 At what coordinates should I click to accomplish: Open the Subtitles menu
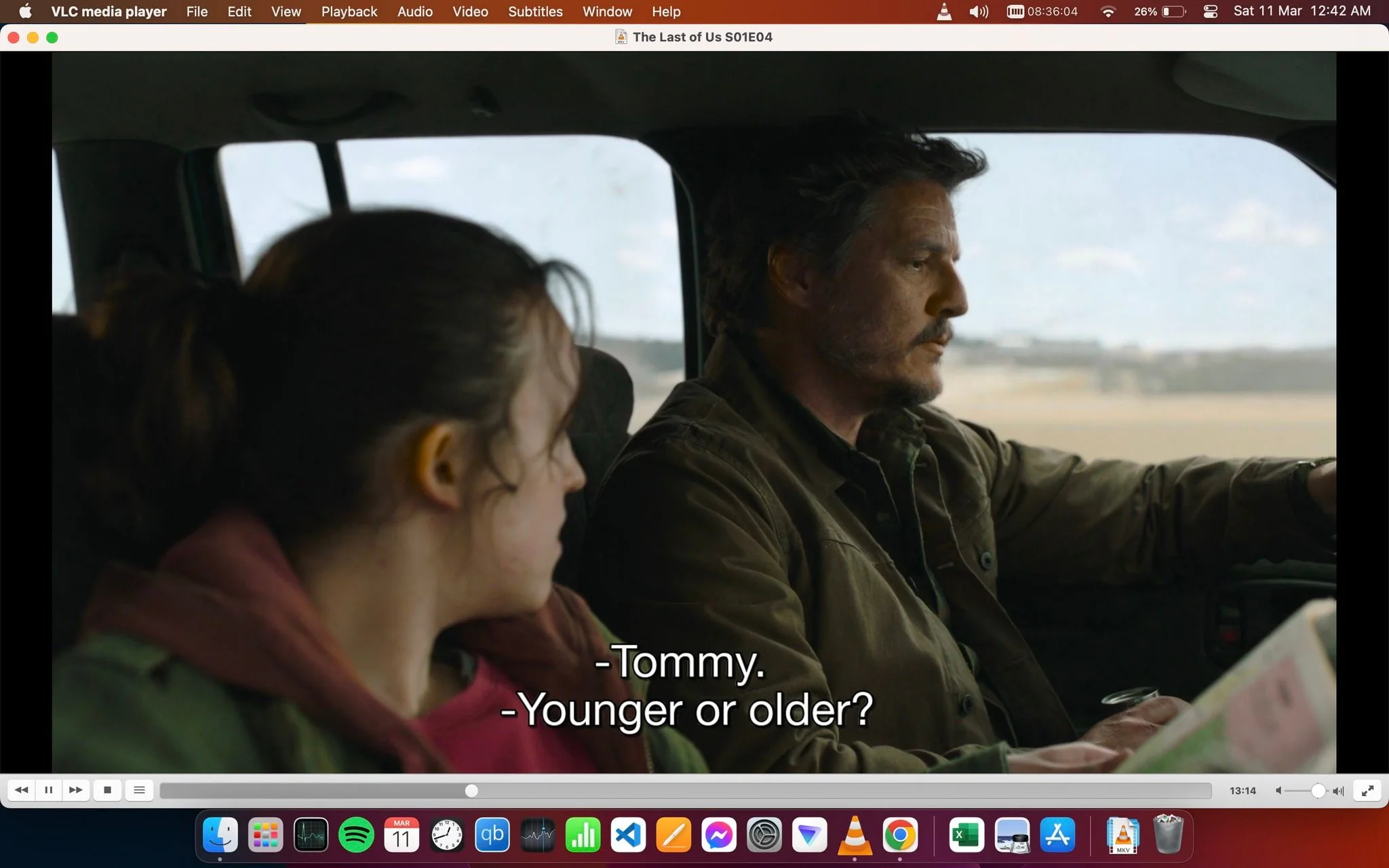point(535,12)
